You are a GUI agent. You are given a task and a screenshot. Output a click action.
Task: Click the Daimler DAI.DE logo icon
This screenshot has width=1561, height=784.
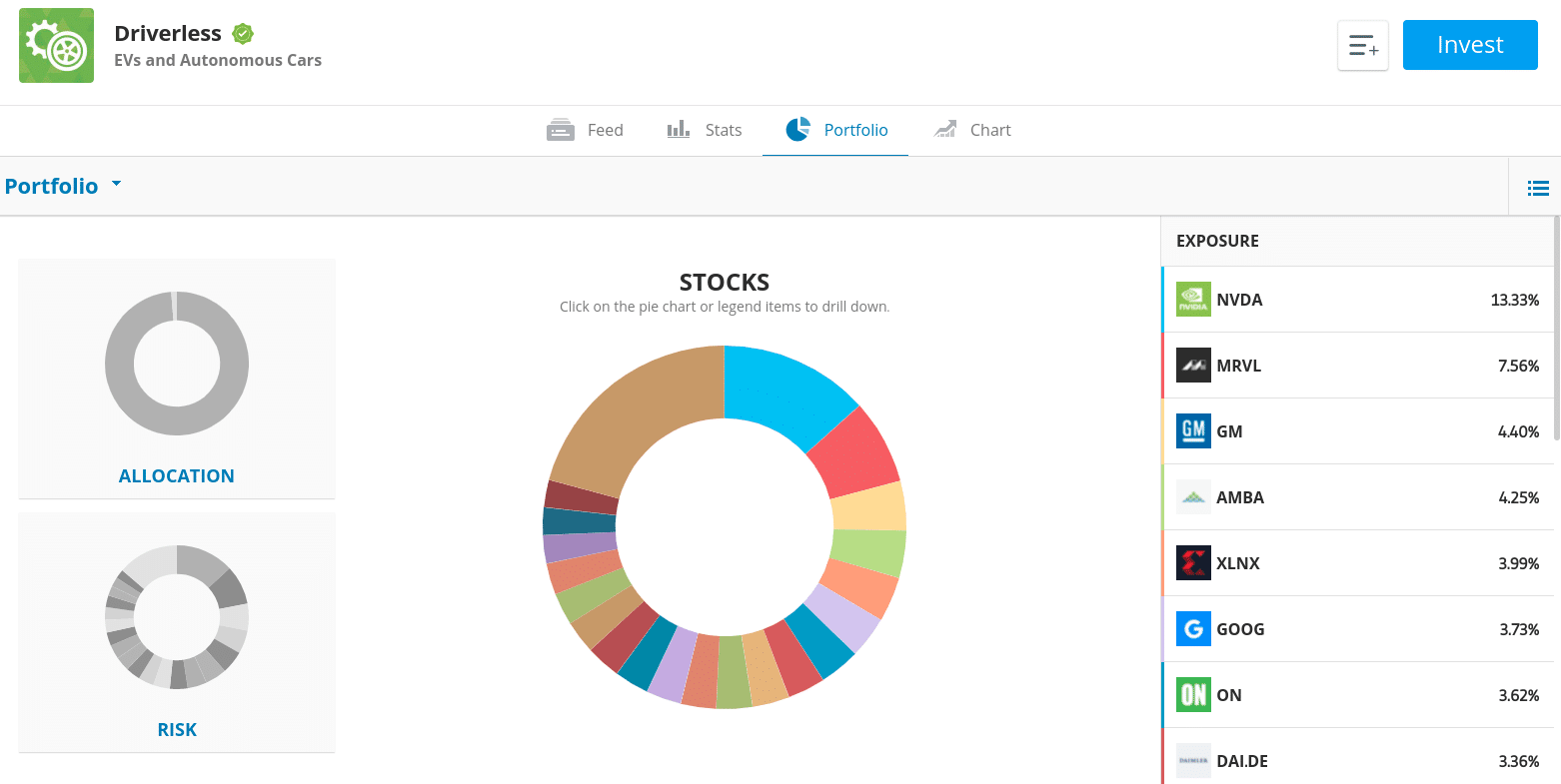1193,761
